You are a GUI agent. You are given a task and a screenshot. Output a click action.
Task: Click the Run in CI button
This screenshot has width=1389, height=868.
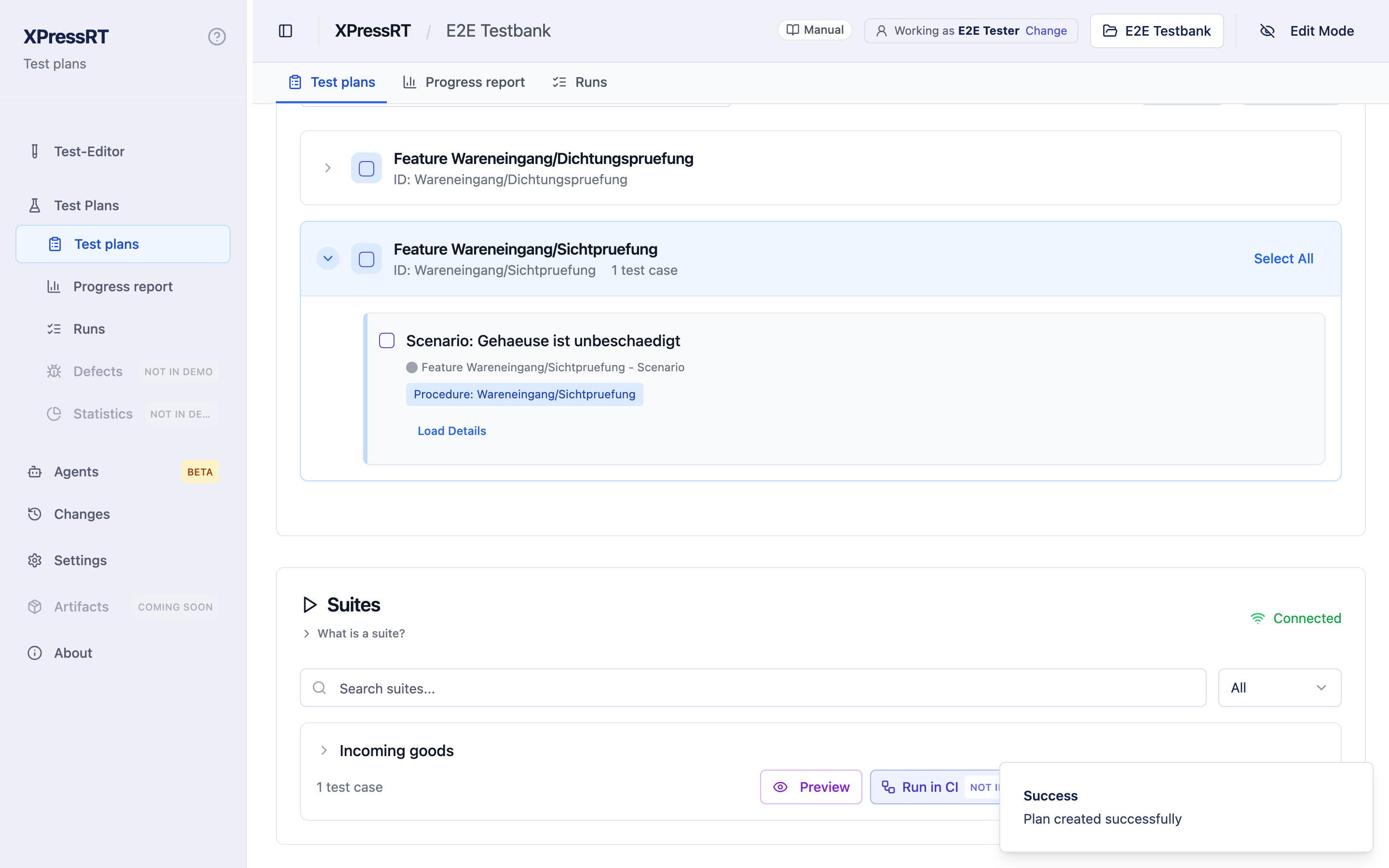coord(936,787)
